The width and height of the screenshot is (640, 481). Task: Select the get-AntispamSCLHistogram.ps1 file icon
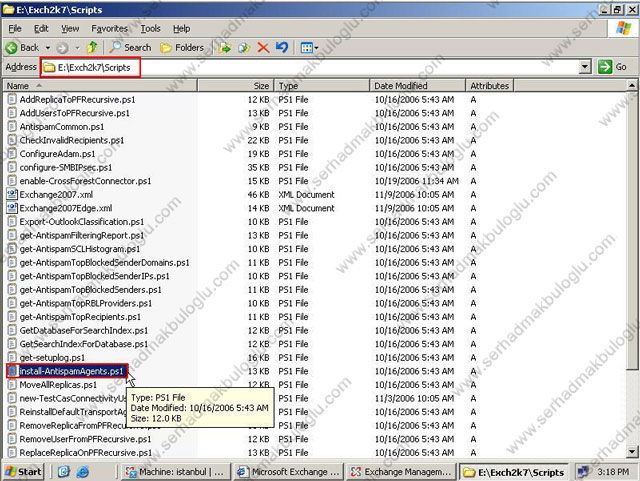12,249
